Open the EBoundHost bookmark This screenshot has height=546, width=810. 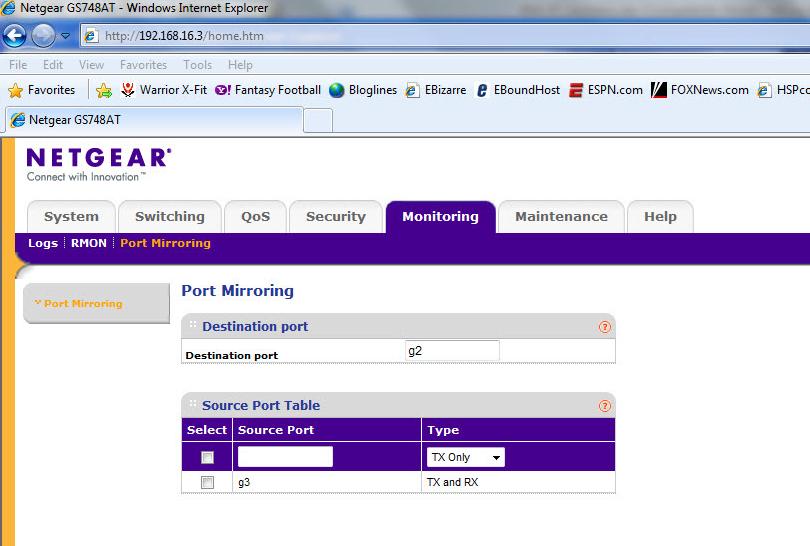point(517,90)
